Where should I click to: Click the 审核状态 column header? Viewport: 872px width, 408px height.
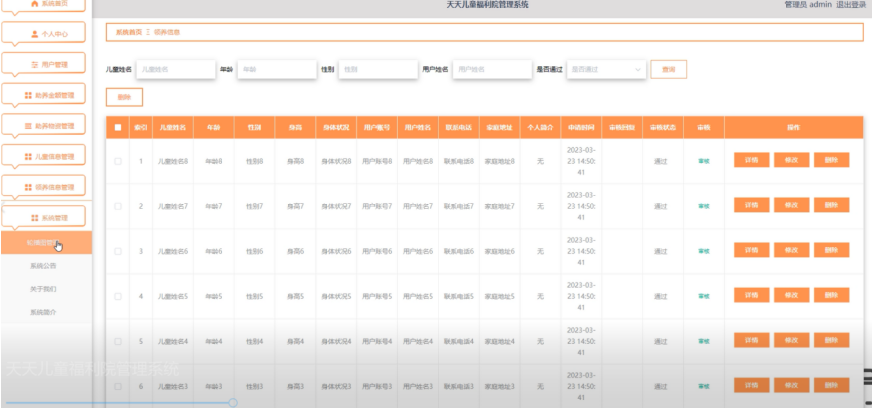point(662,127)
